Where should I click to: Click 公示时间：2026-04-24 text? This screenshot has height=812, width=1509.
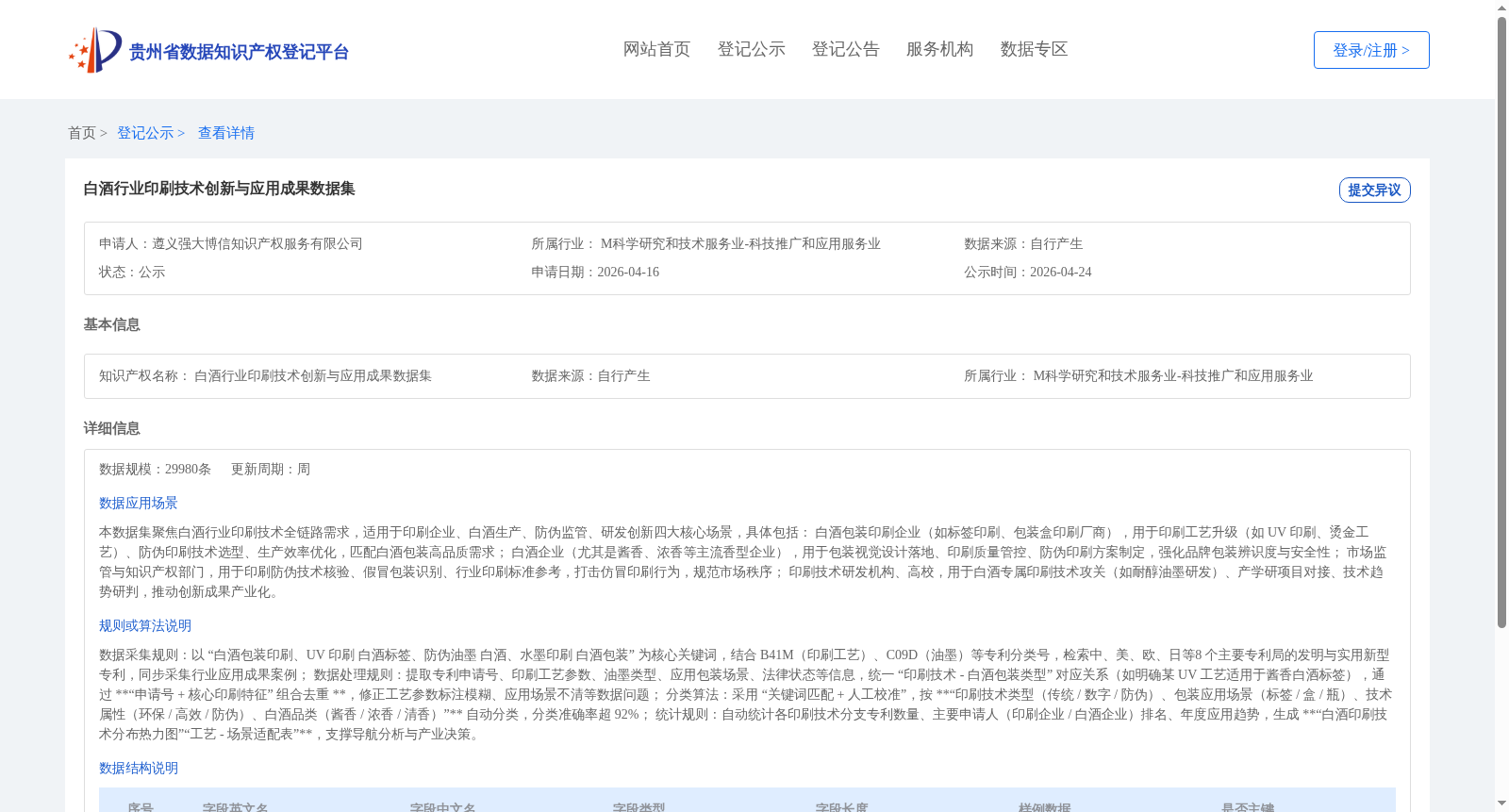coord(1028,272)
